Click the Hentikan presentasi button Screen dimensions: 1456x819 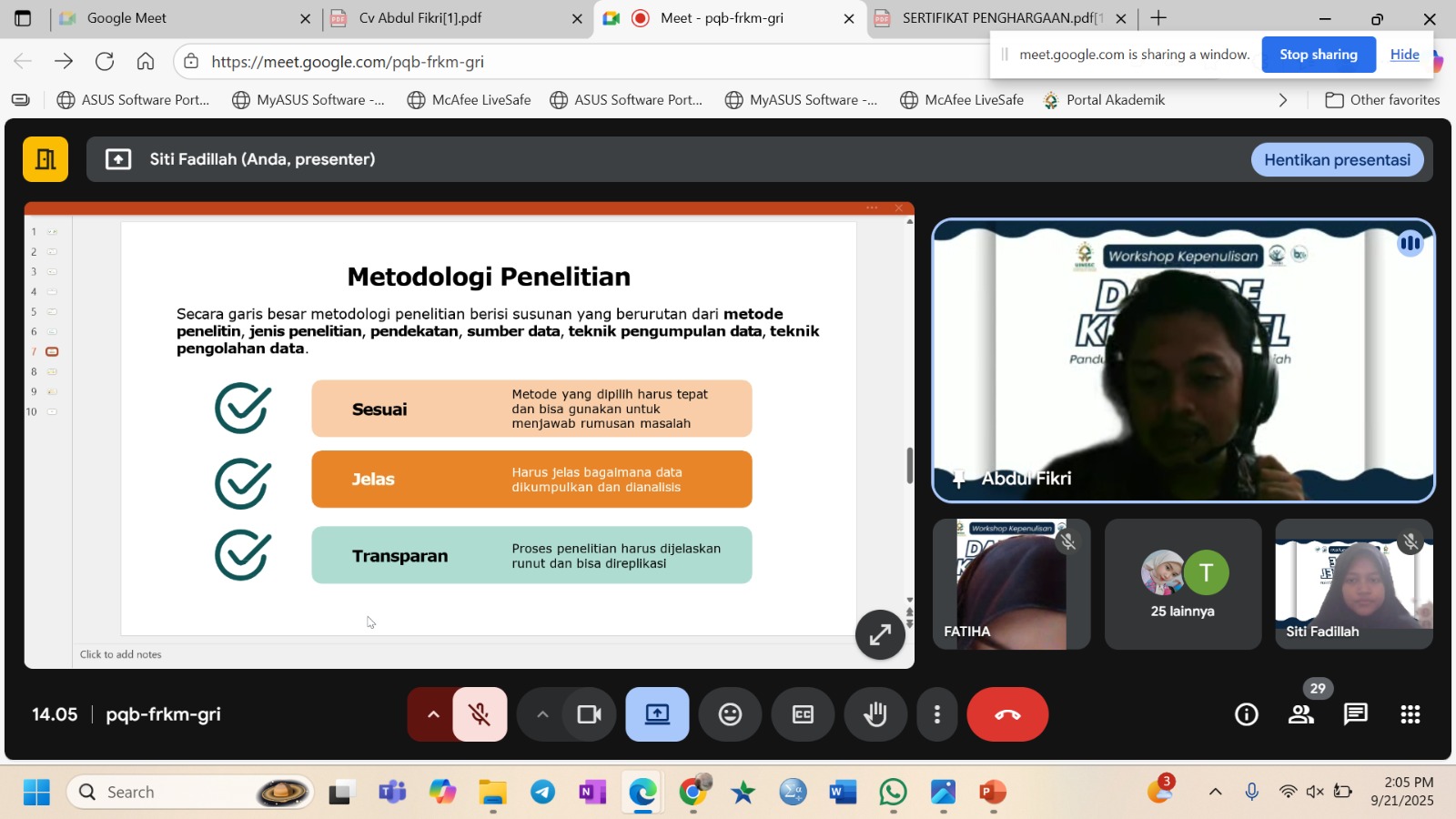pyautogui.click(x=1337, y=160)
